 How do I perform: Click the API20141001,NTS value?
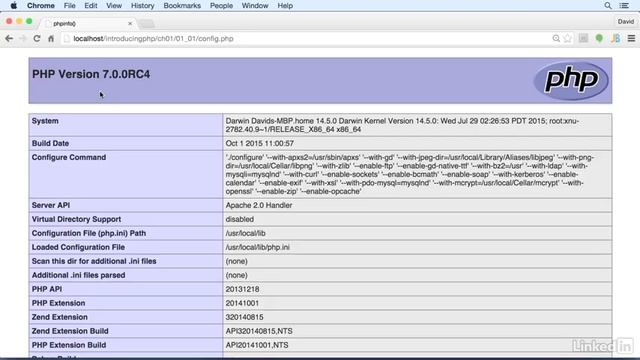click(x=257, y=345)
